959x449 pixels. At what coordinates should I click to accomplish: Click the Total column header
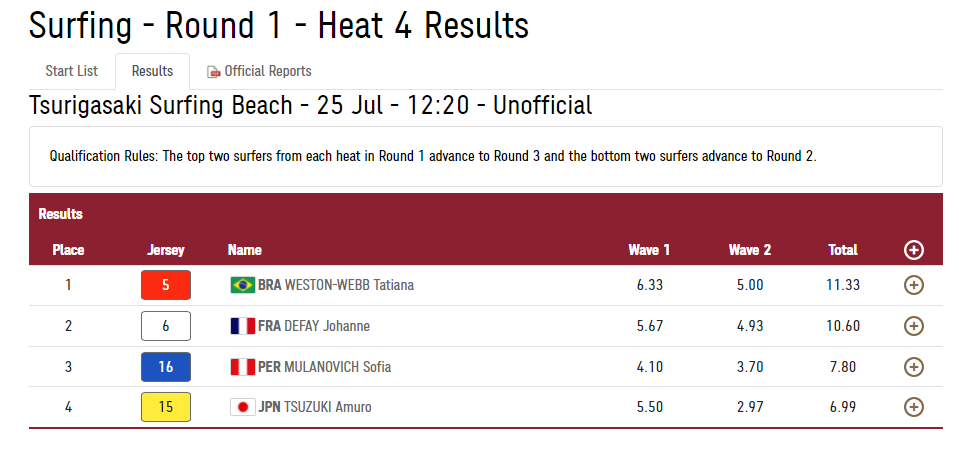843,250
